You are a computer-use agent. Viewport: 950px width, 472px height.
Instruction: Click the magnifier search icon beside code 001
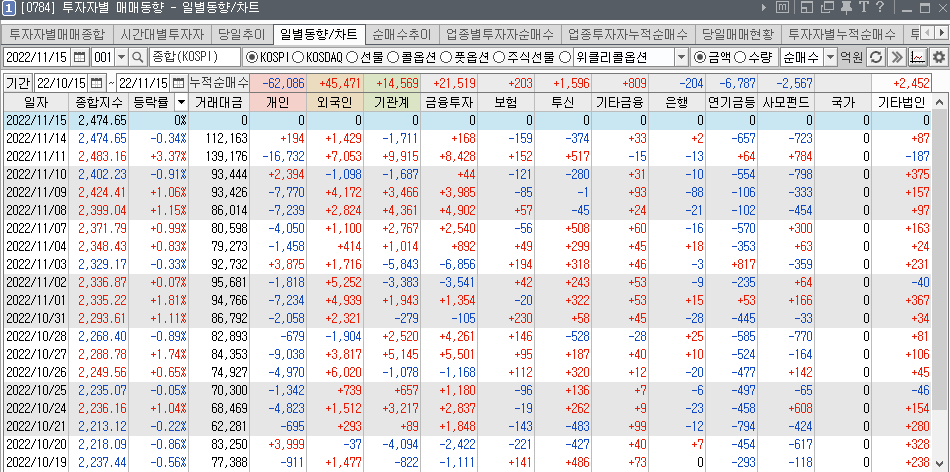point(139,57)
